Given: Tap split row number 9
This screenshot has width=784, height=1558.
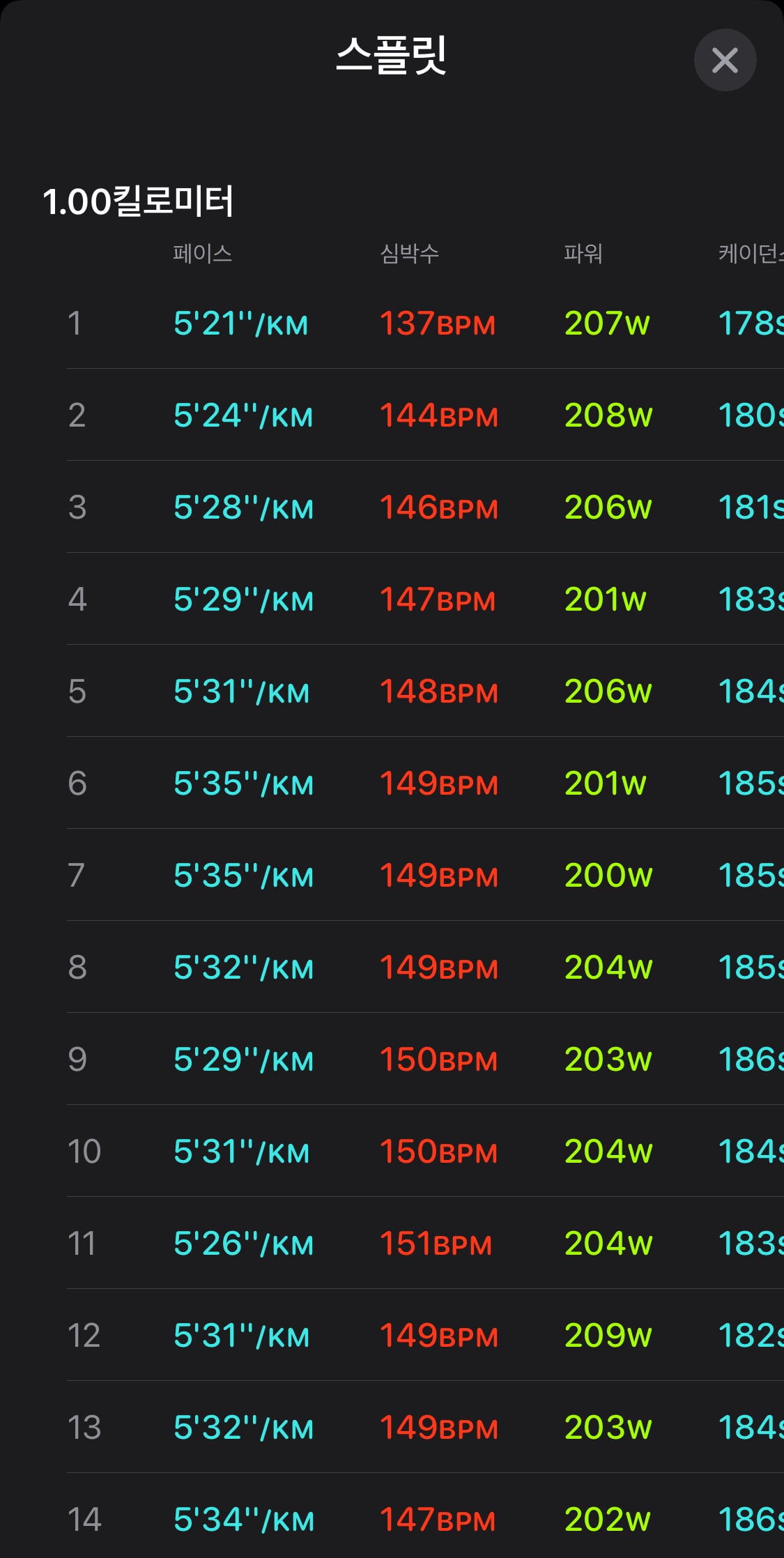Looking at the screenshot, I should point(77,1060).
